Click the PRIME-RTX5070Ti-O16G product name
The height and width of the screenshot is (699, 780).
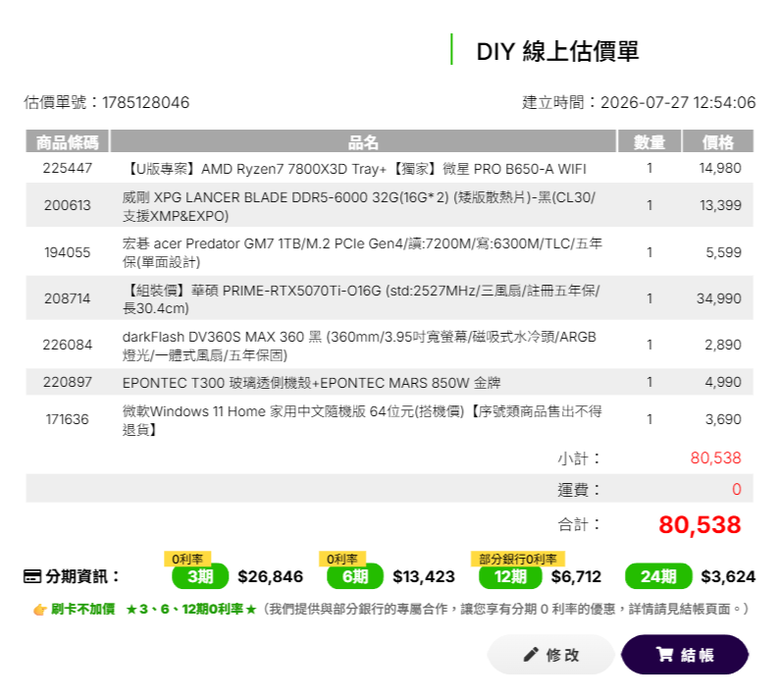(361, 299)
